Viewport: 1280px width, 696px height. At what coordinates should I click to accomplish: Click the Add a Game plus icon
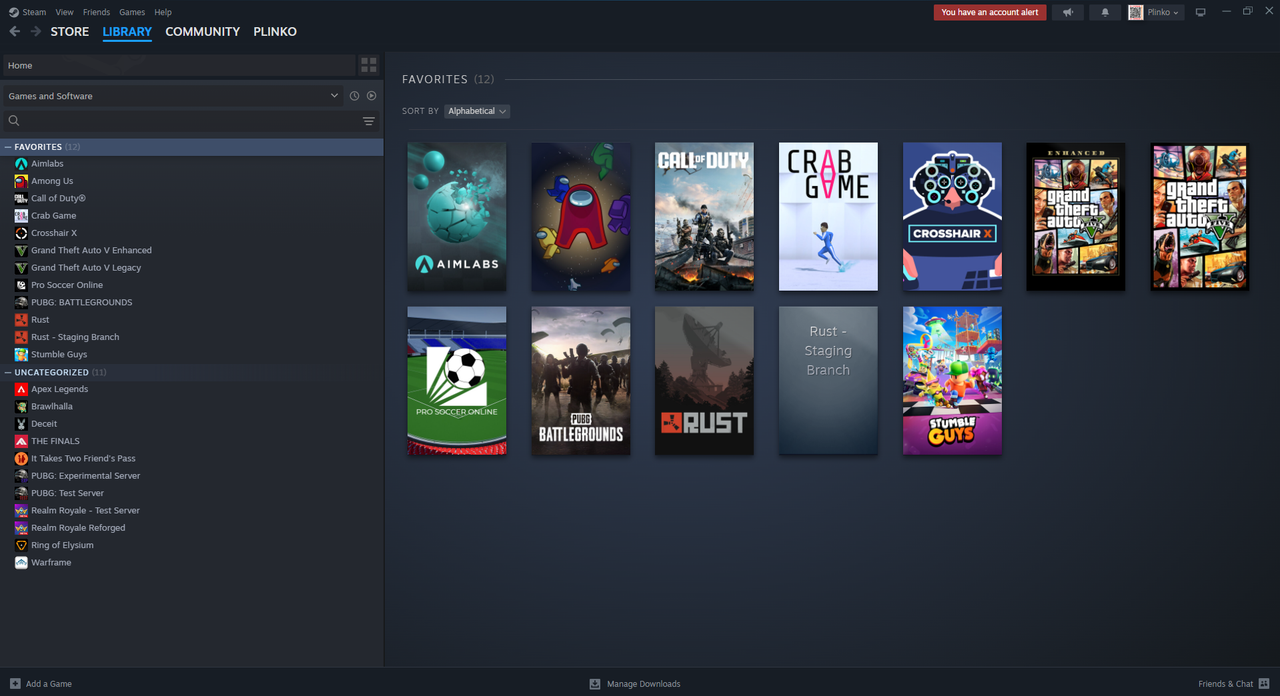(x=15, y=684)
